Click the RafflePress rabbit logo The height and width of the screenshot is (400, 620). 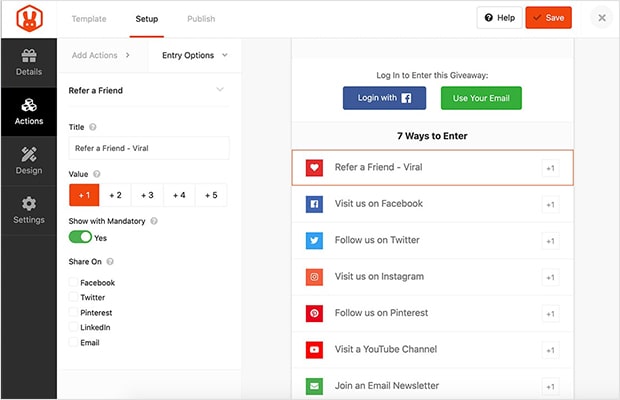29,19
